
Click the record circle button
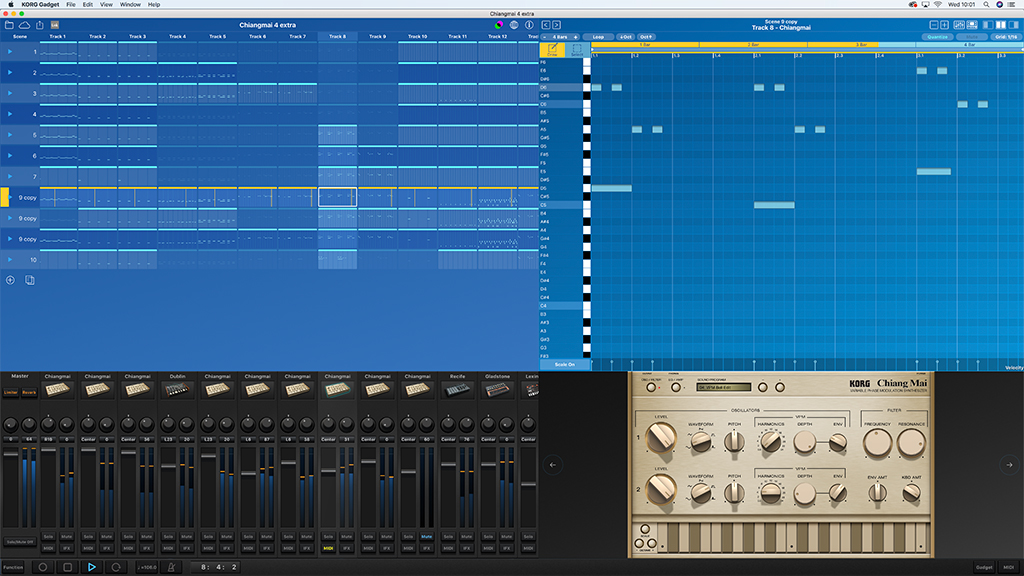pyautogui.click(x=42, y=567)
